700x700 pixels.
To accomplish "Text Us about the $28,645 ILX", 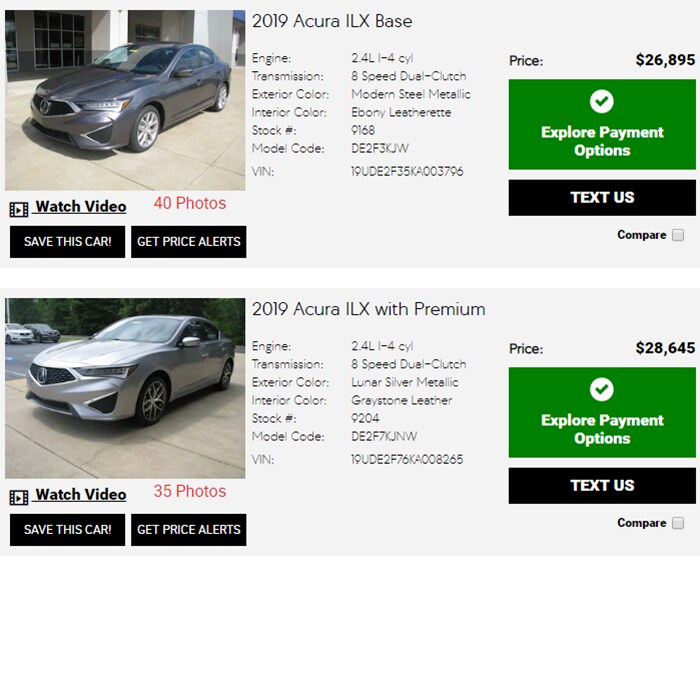I will (x=602, y=486).
